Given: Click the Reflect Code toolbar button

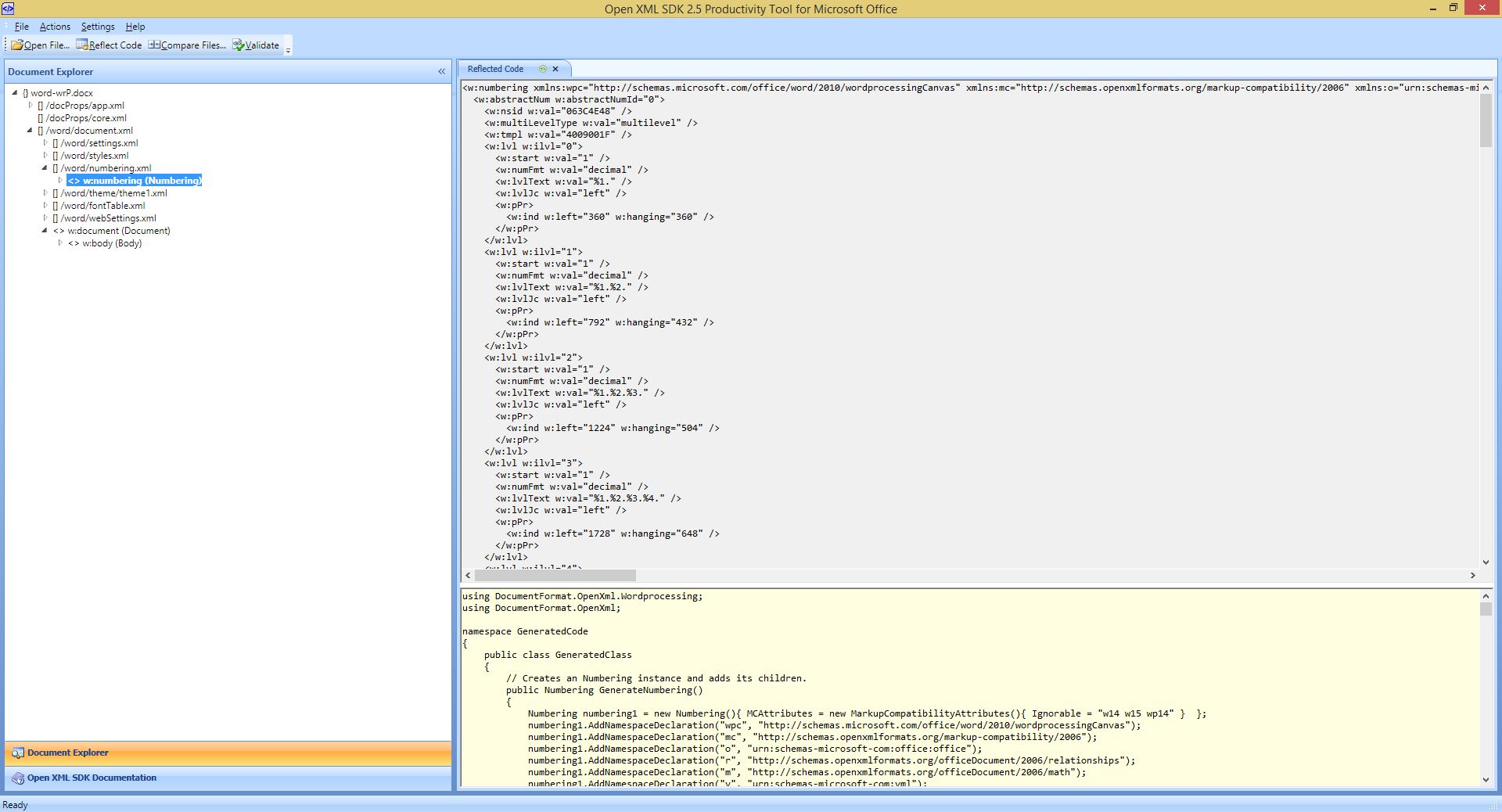Looking at the screenshot, I should click(109, 45).
